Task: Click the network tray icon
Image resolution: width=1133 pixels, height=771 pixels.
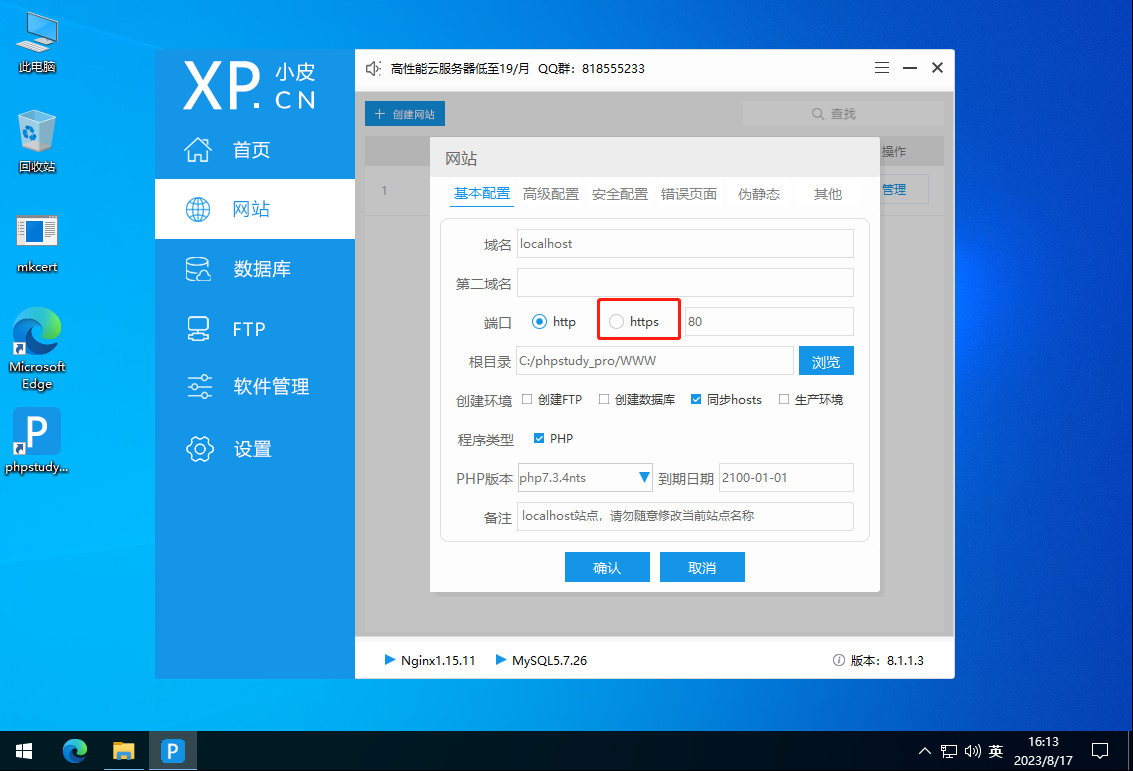Action: coord(949,751)
